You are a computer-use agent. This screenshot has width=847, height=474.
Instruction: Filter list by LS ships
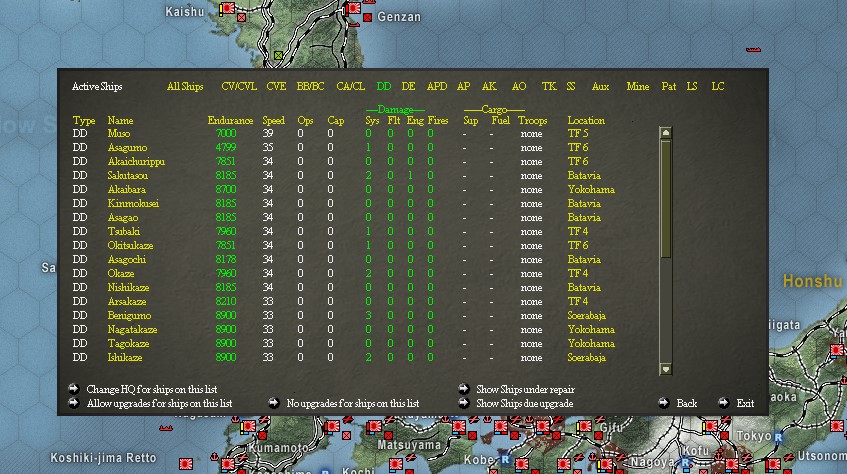(x=692, y=86)
